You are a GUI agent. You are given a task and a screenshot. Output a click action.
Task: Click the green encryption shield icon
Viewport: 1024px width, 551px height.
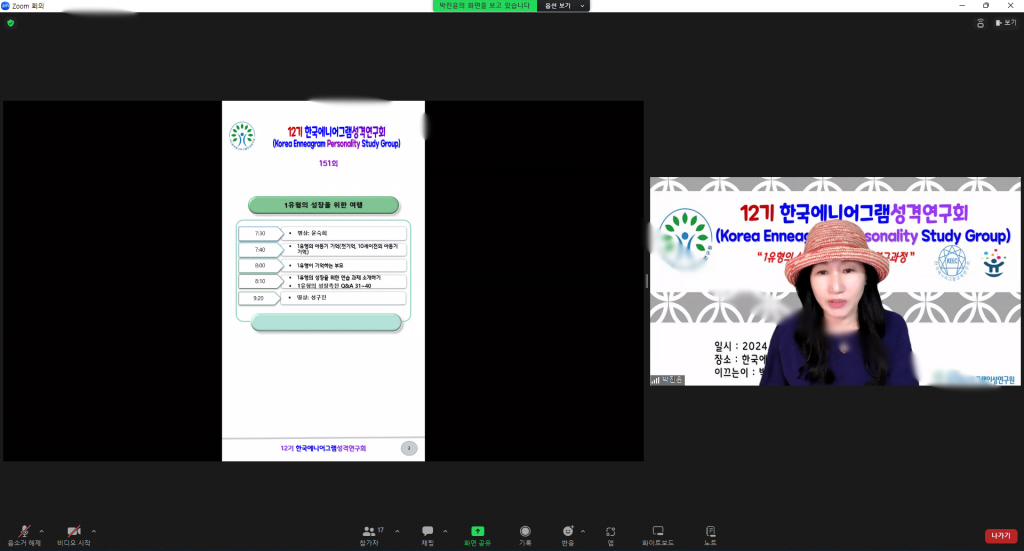coord(10,23)
